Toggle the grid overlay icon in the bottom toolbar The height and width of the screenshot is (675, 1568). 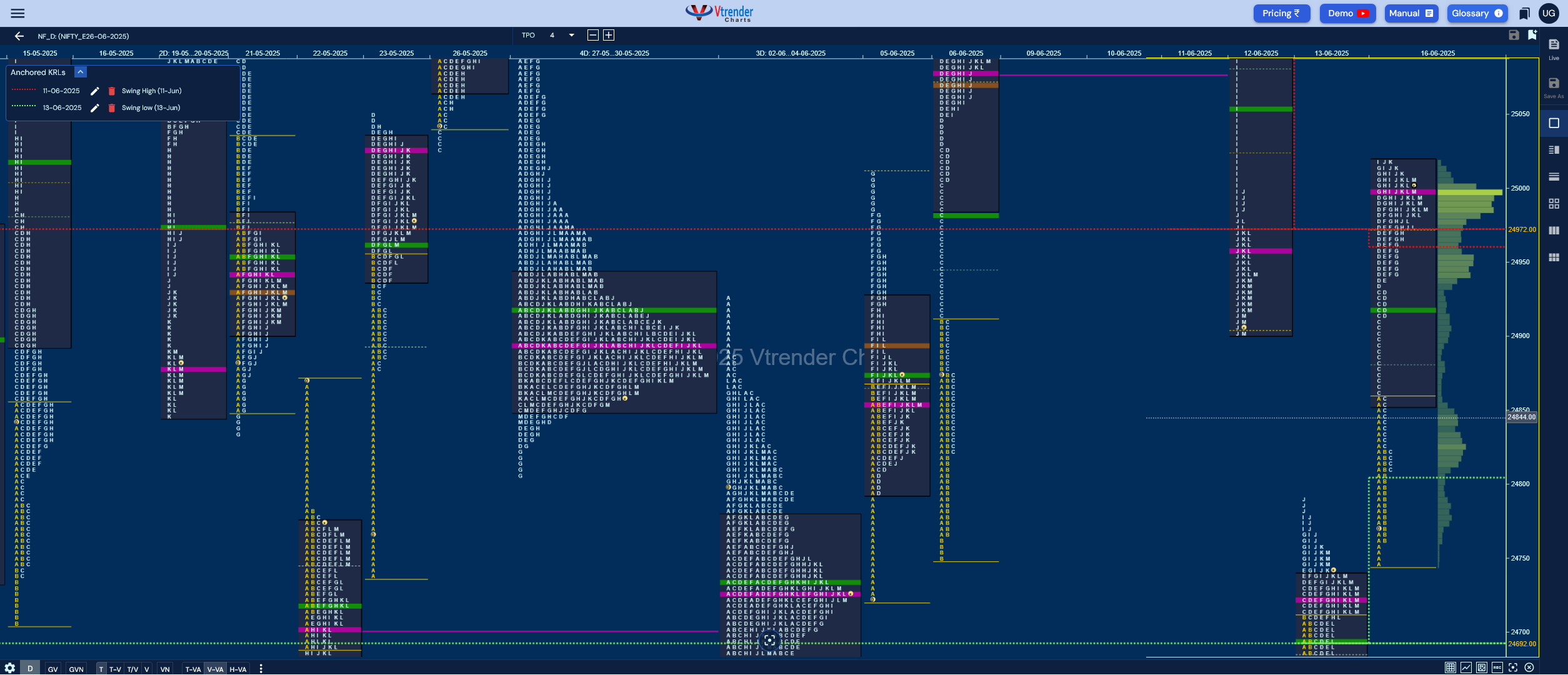click(x=1450, y=667)
